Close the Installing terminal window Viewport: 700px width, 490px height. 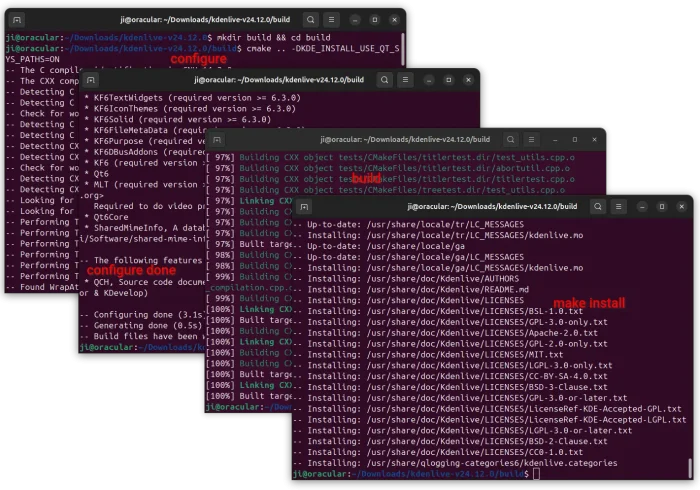pyautogui.click(x=681, y=207)
